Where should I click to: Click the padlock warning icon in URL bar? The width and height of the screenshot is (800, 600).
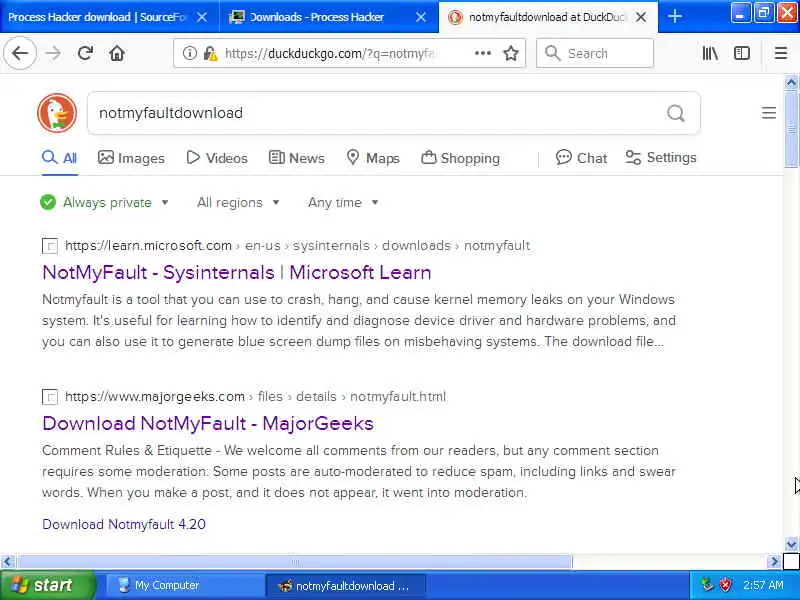(x=210, y=53)
